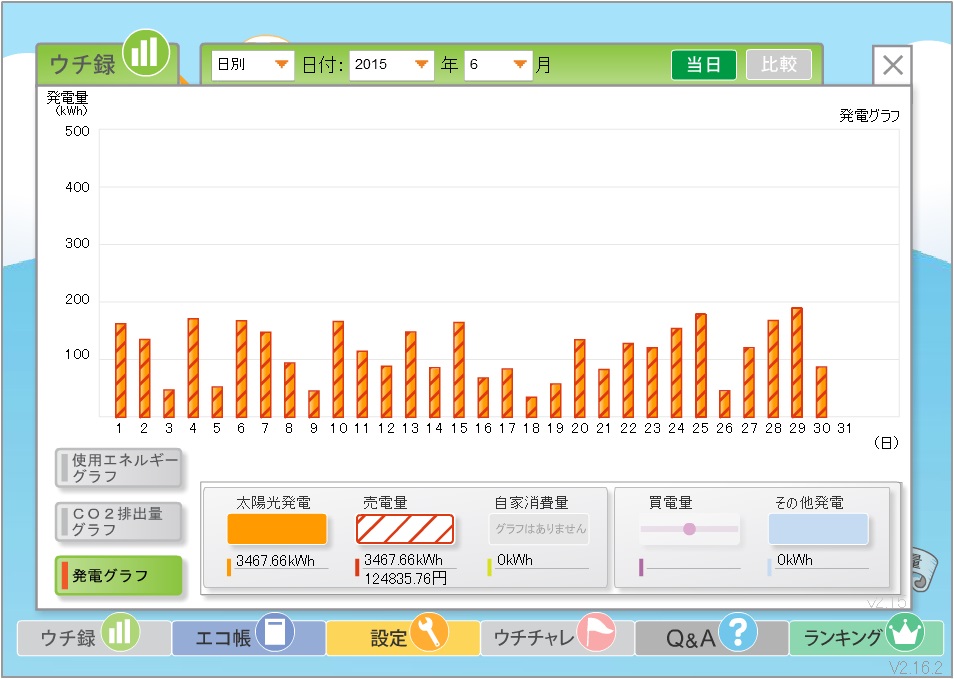954x679 pixels.
Task: Click the 買電量 label
Action: click(670, 503)
